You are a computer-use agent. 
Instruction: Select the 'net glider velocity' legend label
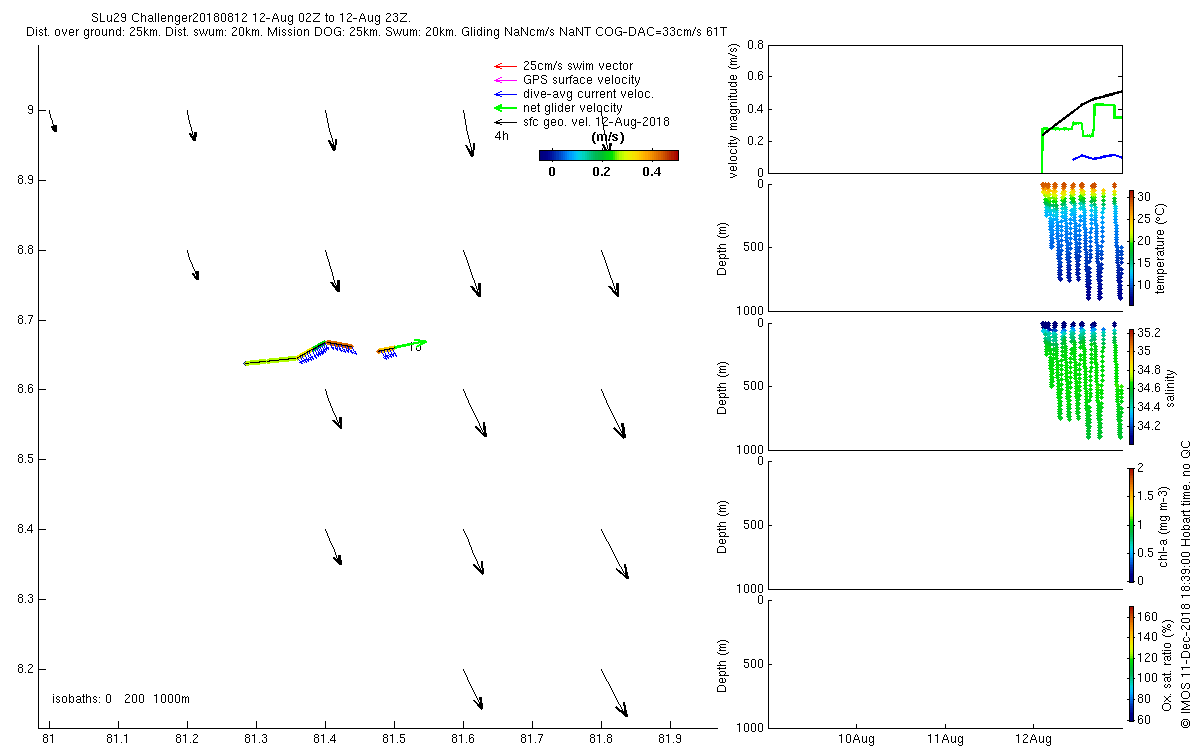(573, 108)
